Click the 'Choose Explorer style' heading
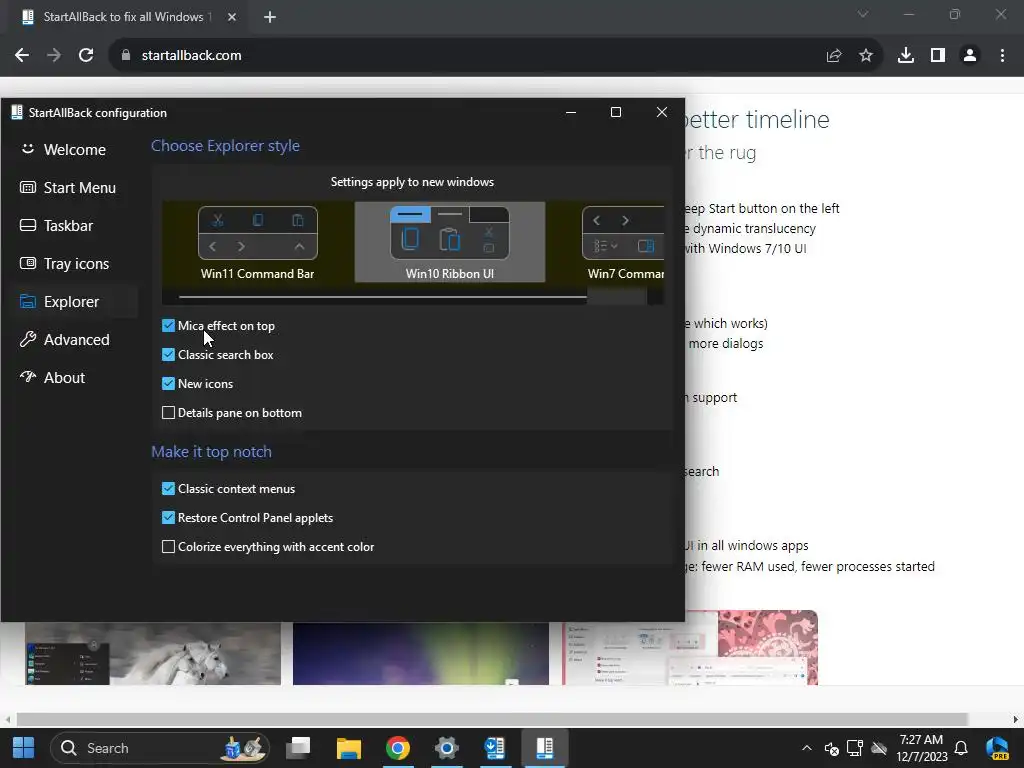Image resolution: width=1024 pixels, height=768 pixels. coord(225,146)
